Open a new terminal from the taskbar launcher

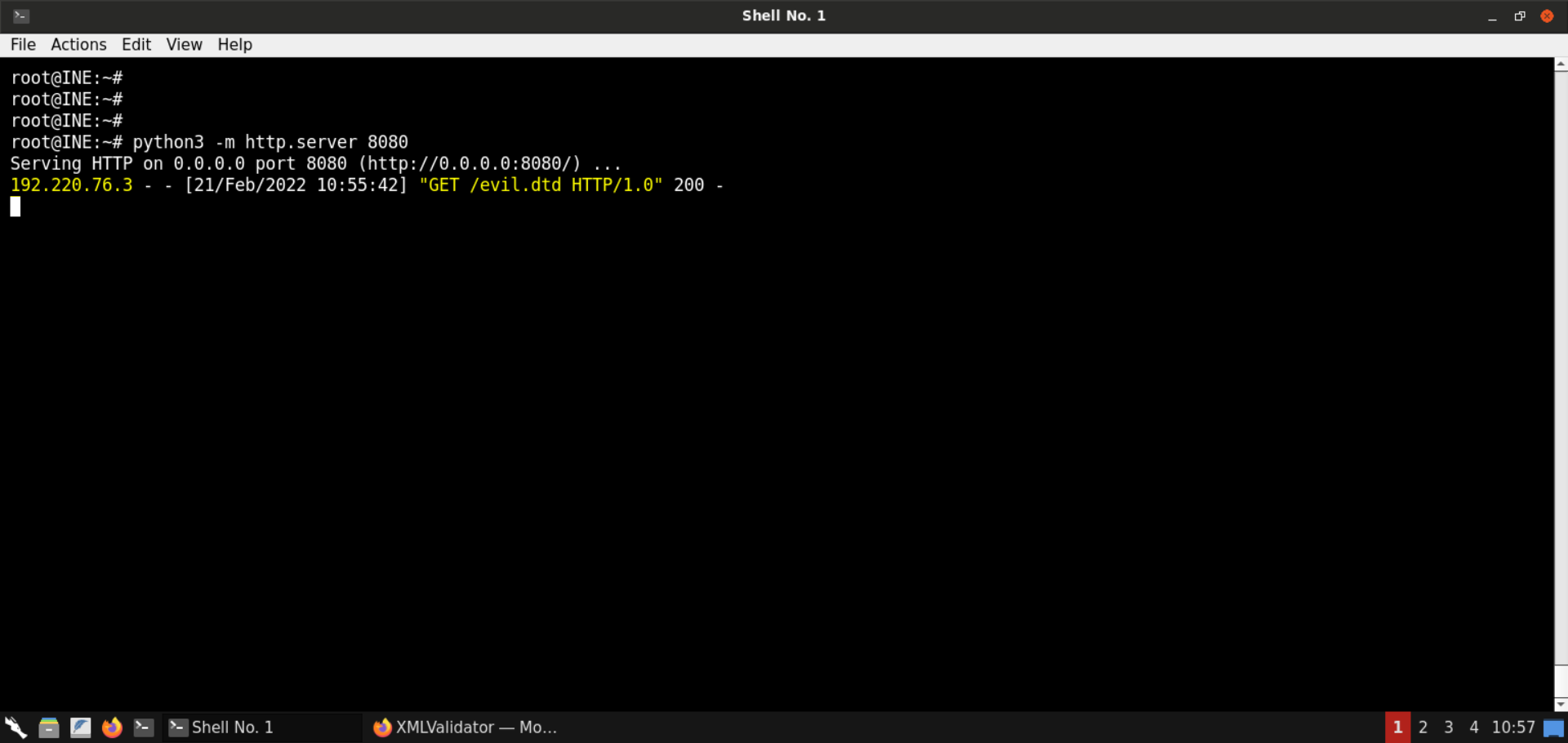[x=144, y=727]
